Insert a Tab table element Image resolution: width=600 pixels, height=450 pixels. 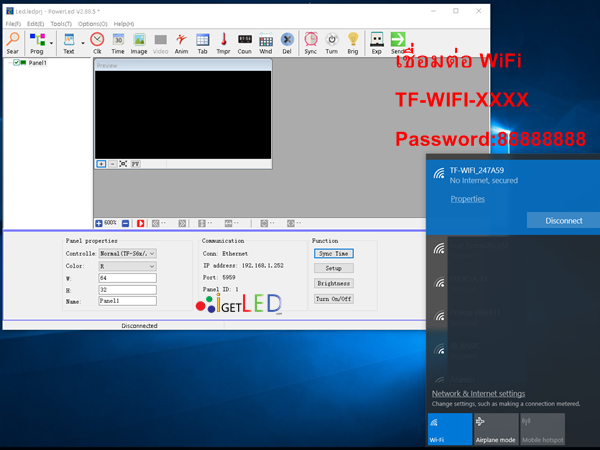pos(202,43)
